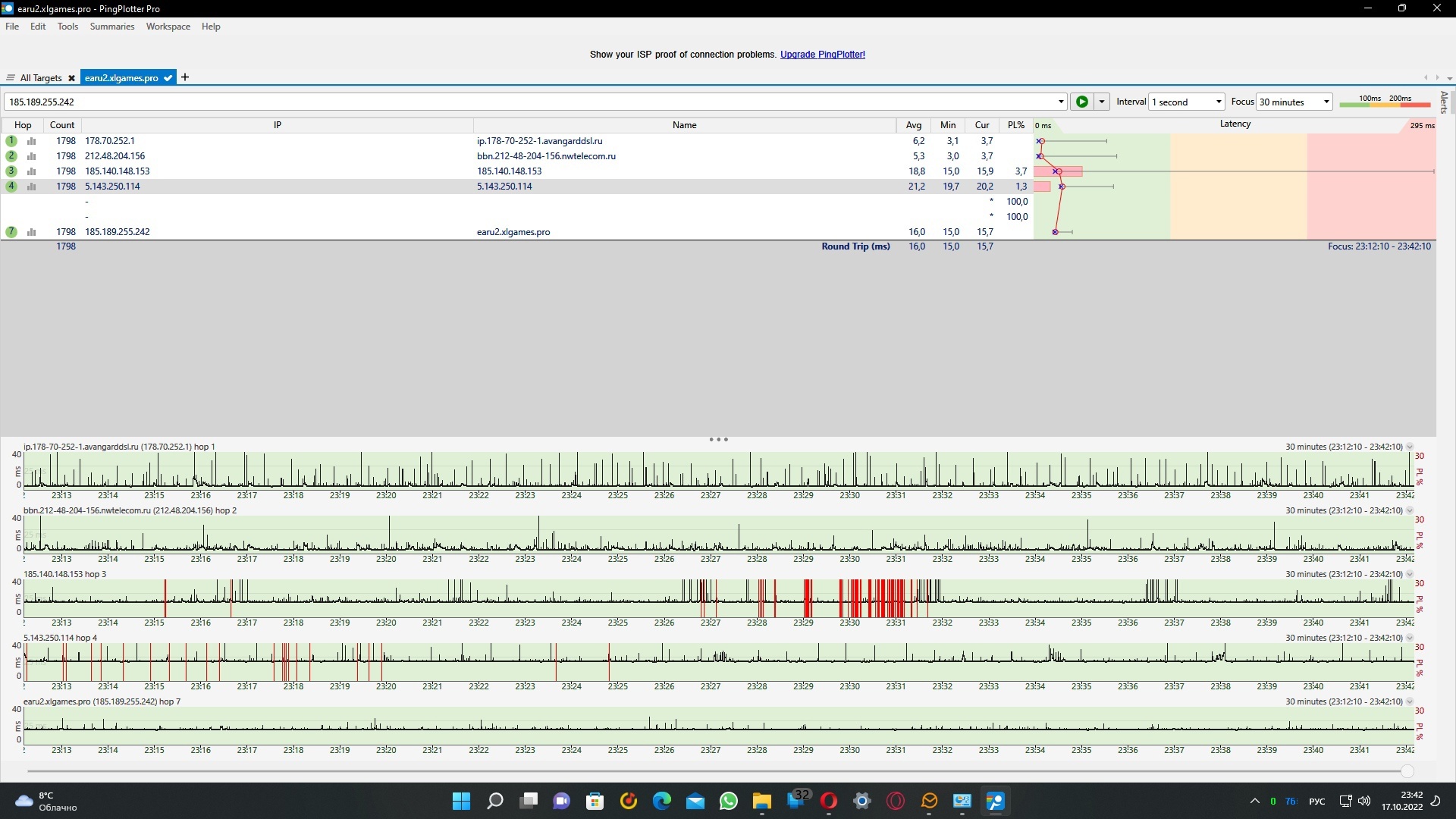Click the PL% column header
Image resolution: width=1456 pixels, height=819 pixels.
pos(1016,125)
